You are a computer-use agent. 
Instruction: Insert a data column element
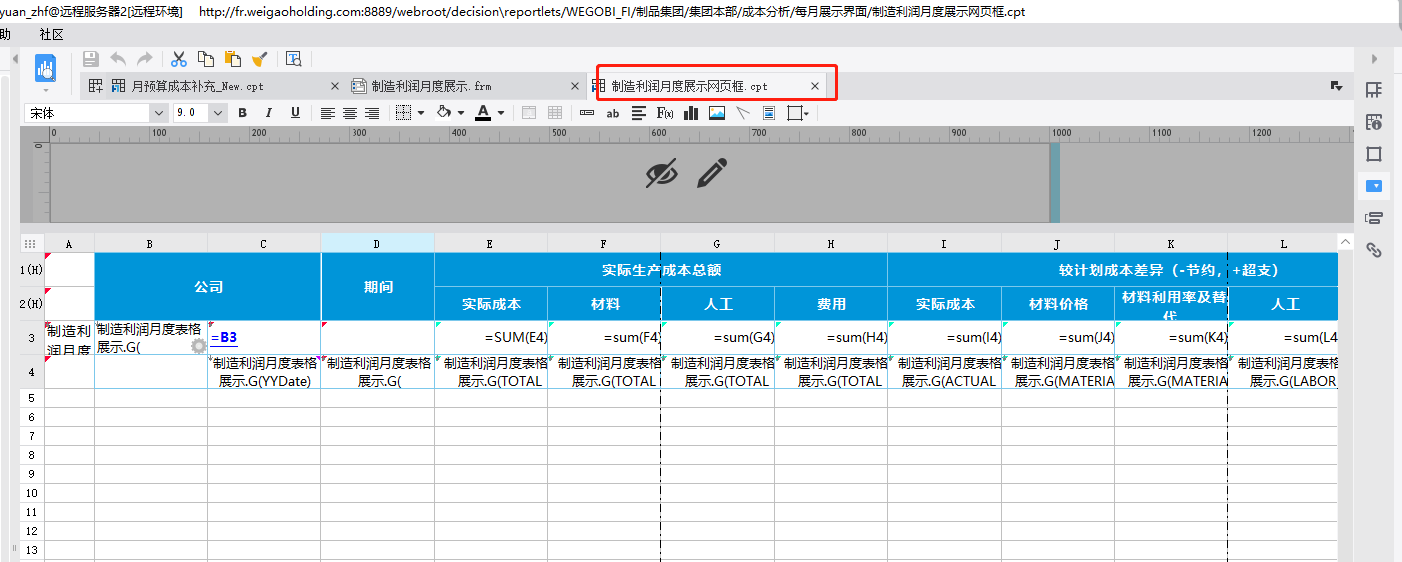pos(587,113)
